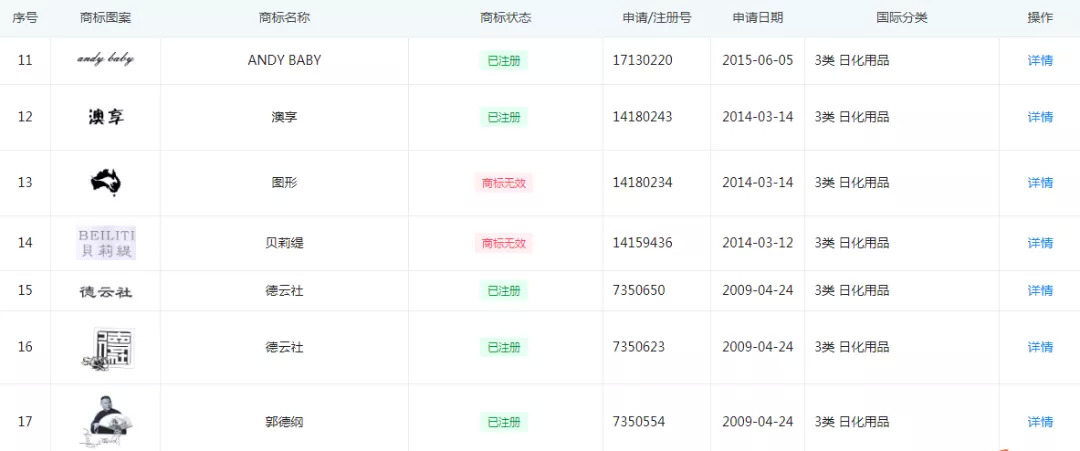Click the 德云社 handwritten logo in row 15

pos(106,291)
